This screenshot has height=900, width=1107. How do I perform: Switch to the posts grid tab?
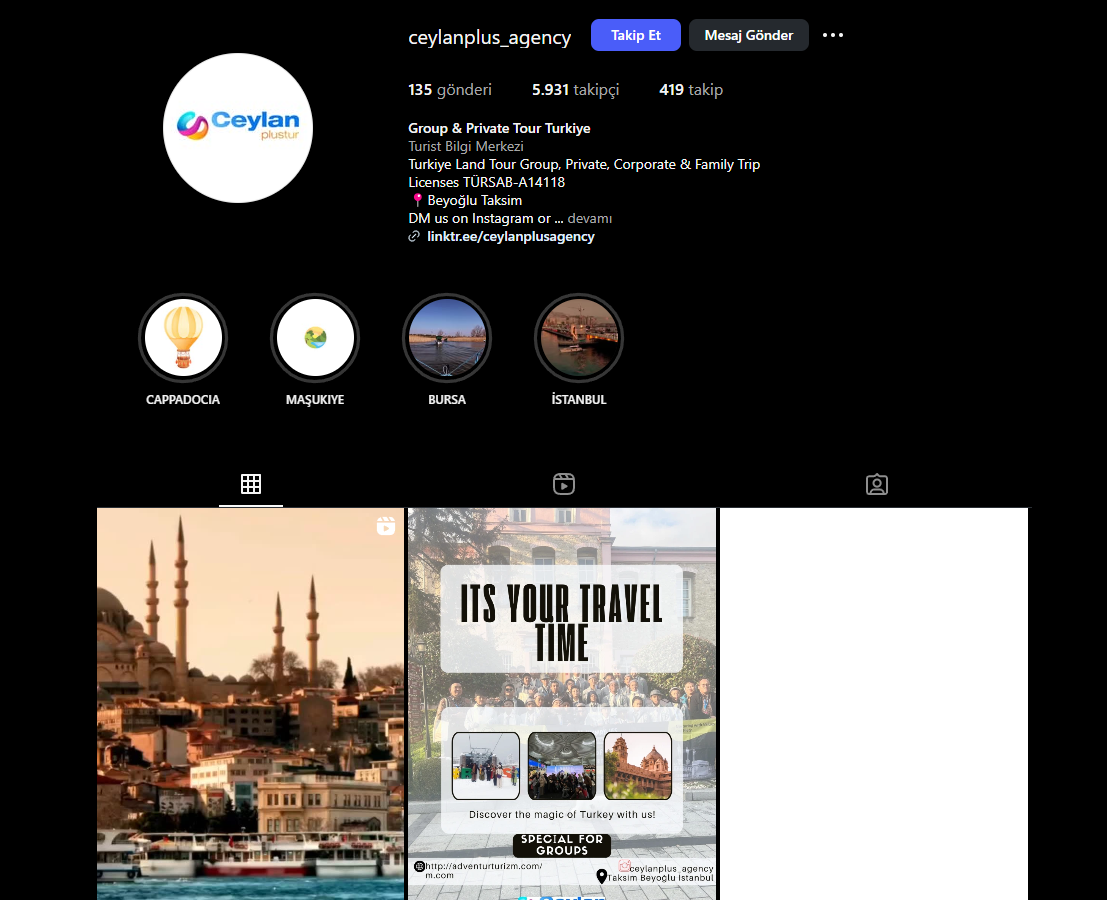(x=251, y=484)
